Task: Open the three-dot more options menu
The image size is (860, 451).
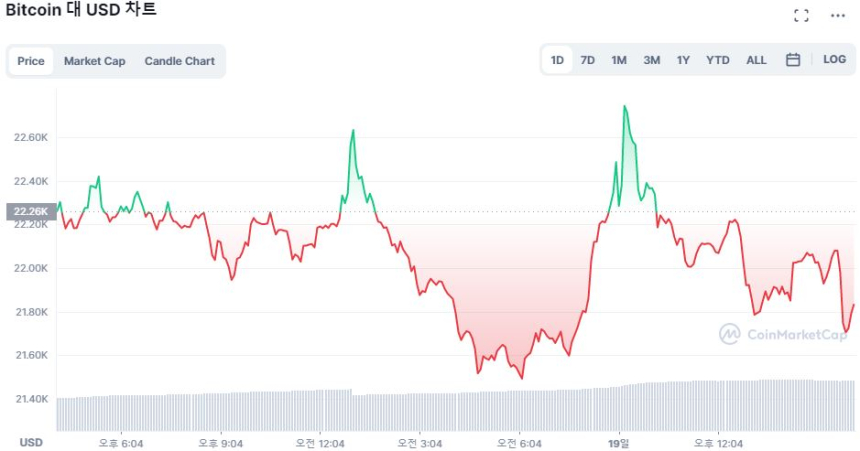Action: tap(838, 15)
